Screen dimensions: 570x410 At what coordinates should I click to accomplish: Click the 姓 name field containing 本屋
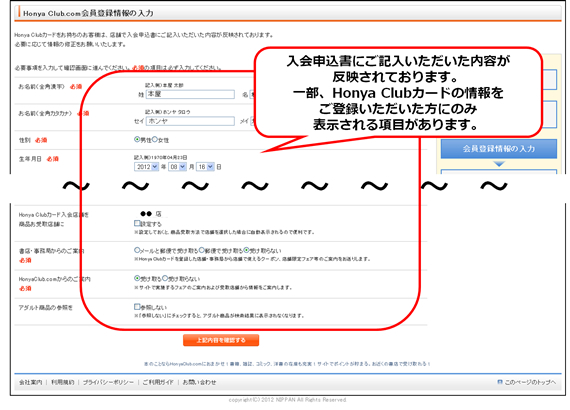point(190,94)
